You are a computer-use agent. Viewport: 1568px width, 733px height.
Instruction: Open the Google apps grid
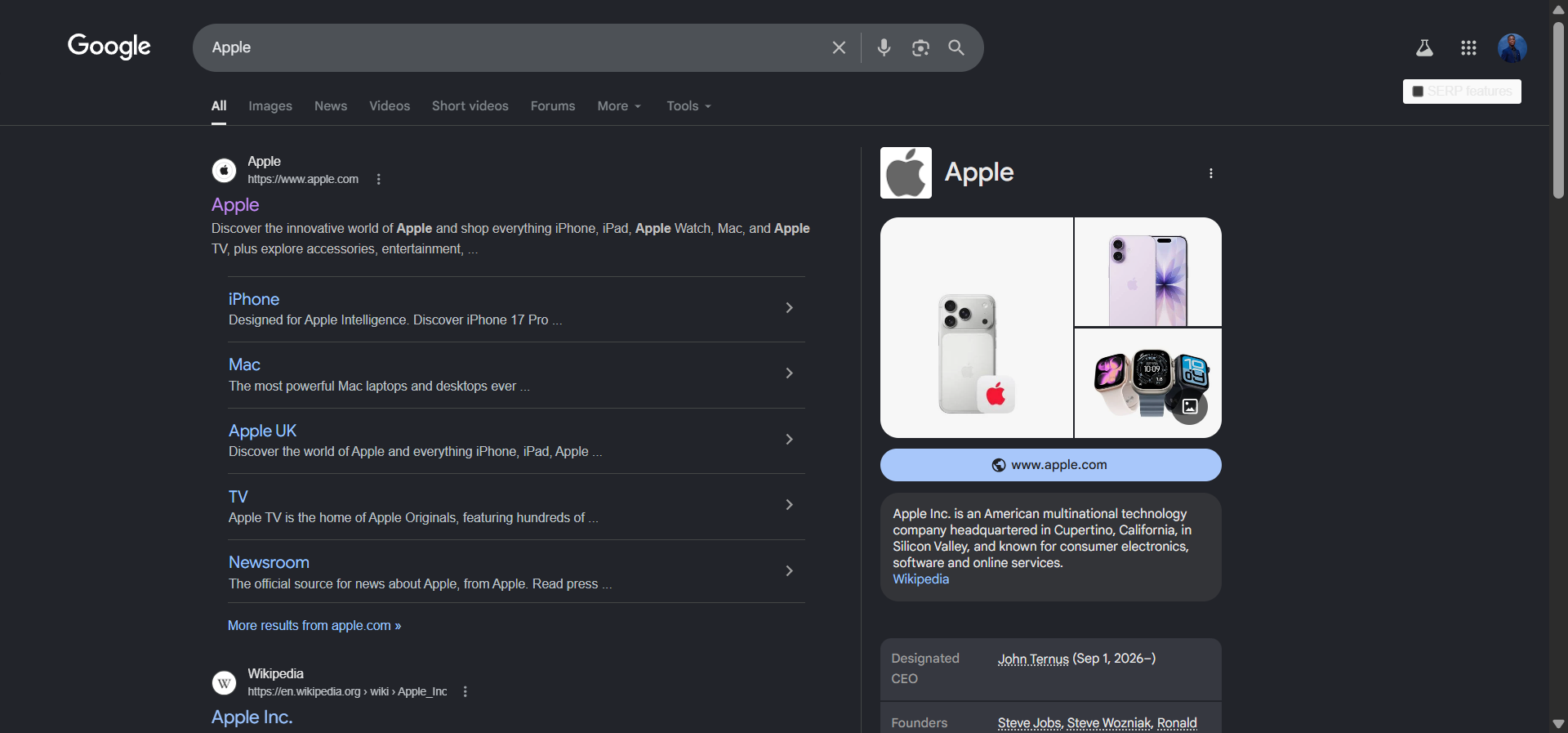[1468, 48]
